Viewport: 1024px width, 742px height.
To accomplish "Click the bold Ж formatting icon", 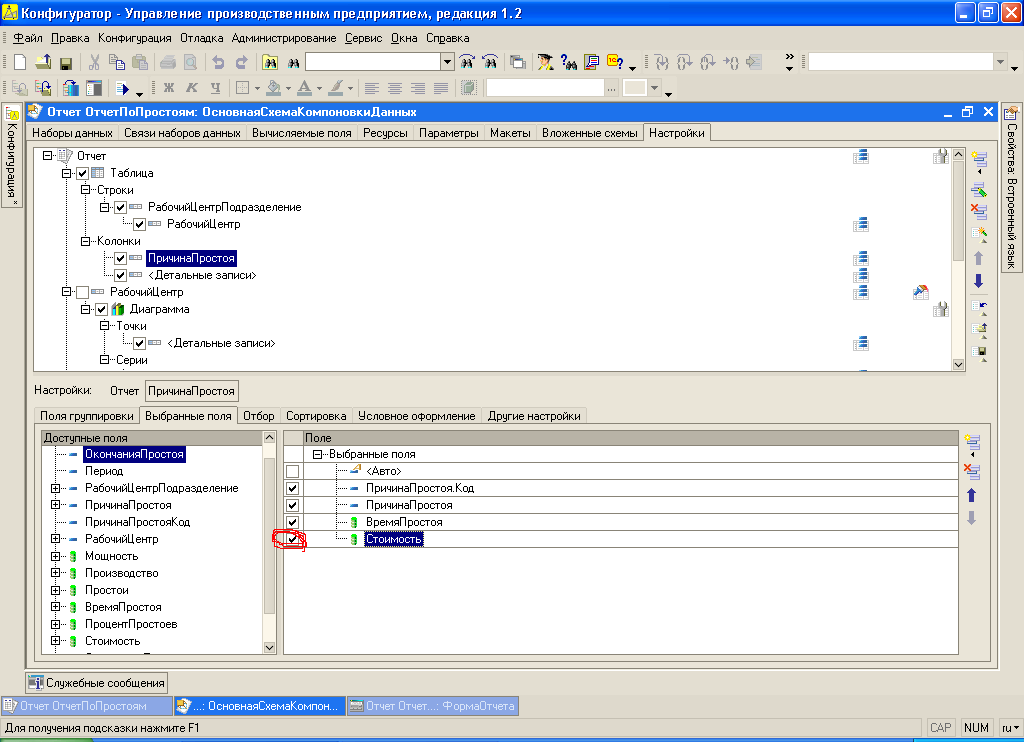I will click(x=168, y=88).
